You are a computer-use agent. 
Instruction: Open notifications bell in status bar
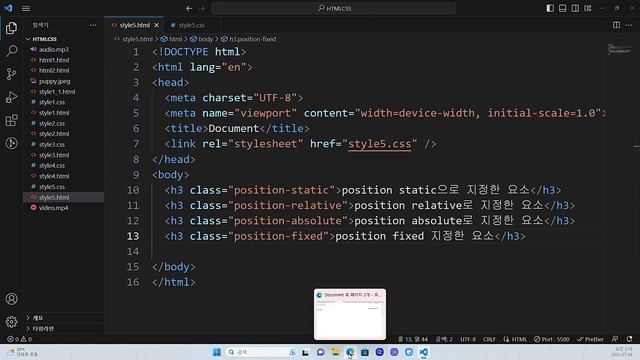pyautogui.click(x=629, y=339)
